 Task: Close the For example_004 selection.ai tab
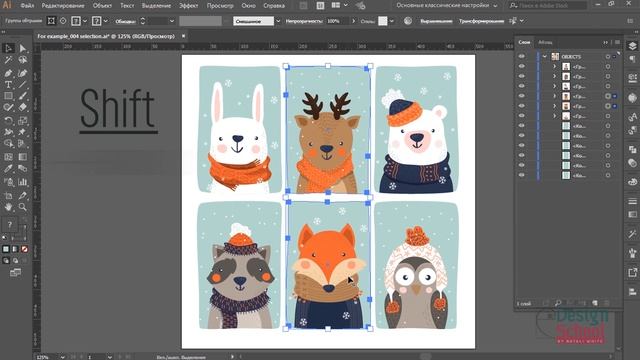point(183,36)
